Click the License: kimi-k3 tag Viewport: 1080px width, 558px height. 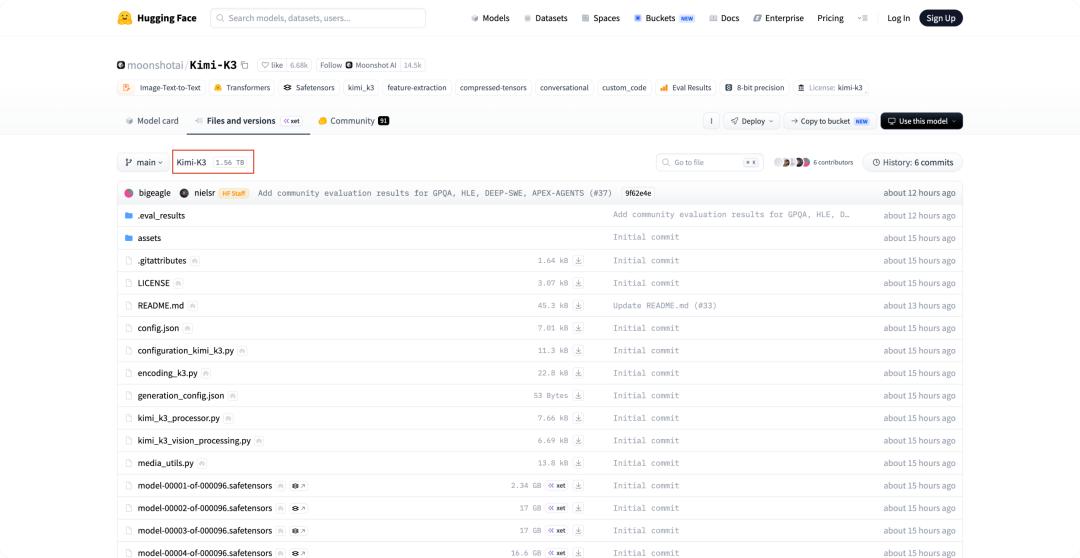tap(831, 87)
